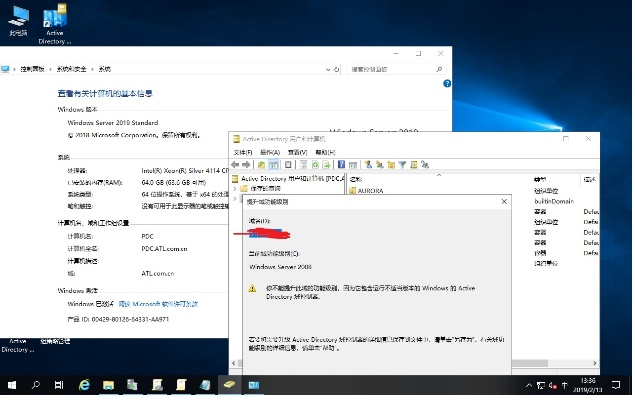Go back in Active Directory toolbar
635x400 pixels.
(235, 164)
